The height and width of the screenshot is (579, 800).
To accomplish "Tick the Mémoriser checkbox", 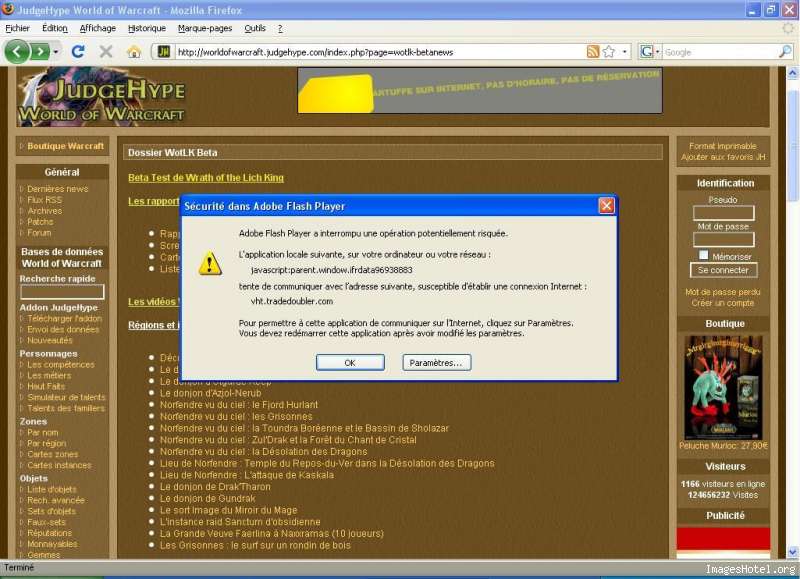I will point(704,255).
